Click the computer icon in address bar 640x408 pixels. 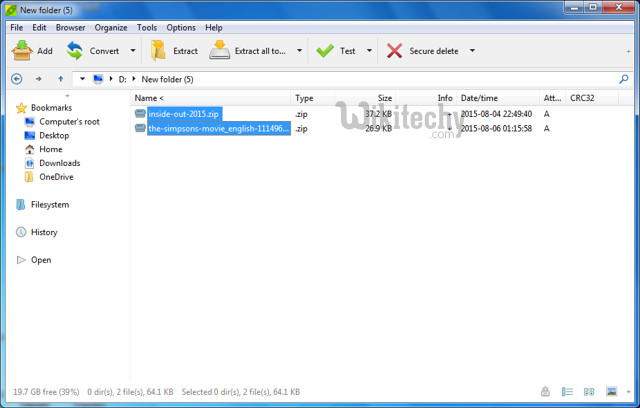(98, 79)
